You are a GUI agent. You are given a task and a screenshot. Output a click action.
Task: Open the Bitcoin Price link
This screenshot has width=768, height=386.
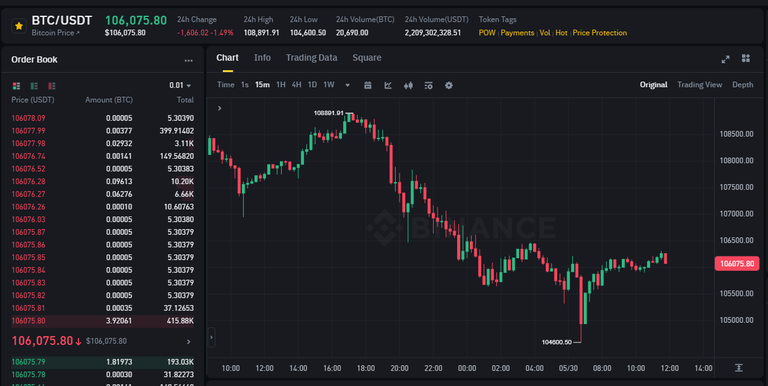[x=55, y=33]
